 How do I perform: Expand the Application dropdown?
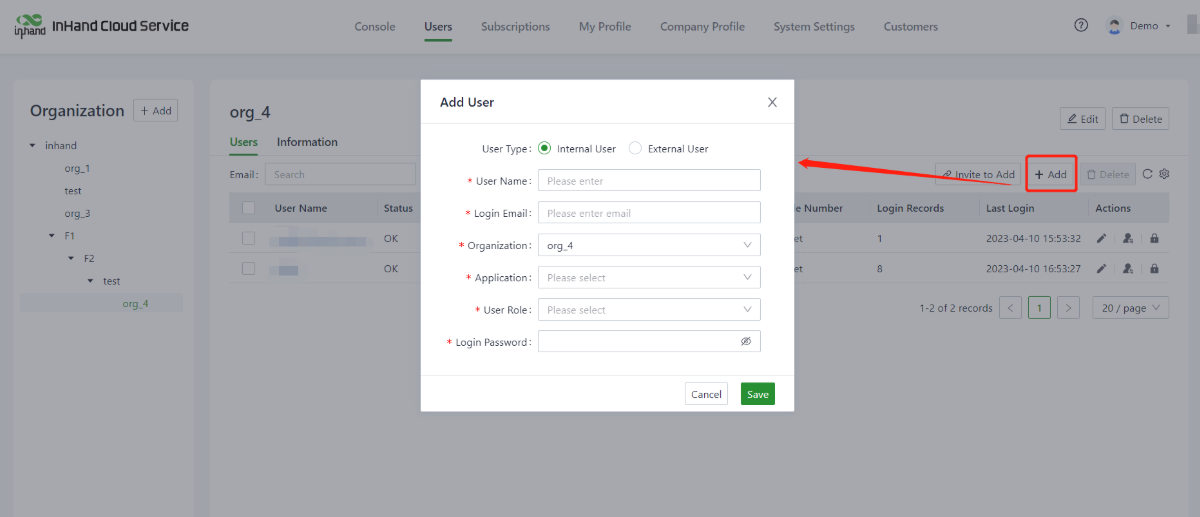[649, 277]
